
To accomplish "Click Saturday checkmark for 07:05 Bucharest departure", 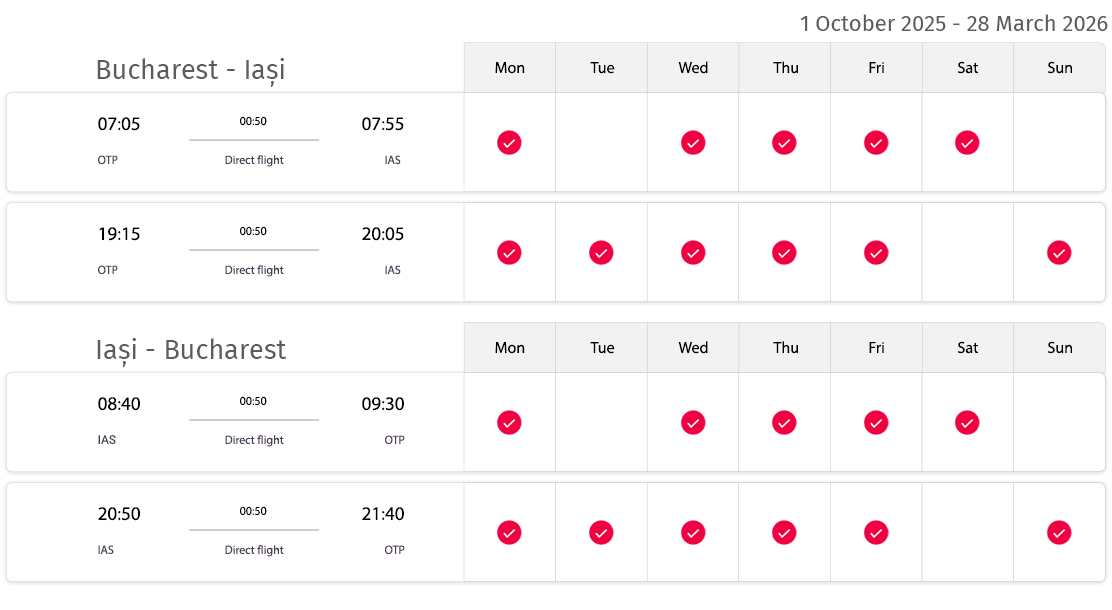I will tap(967, 143).
